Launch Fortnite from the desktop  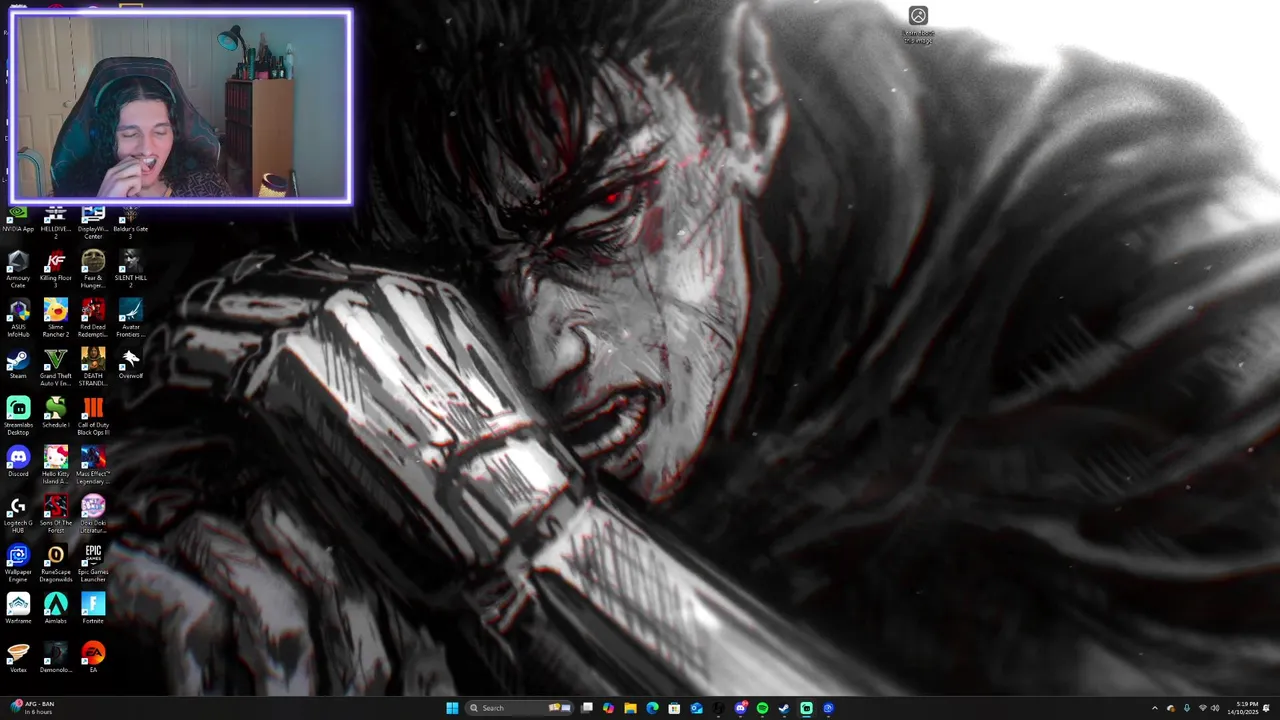[x=93, y=610]
